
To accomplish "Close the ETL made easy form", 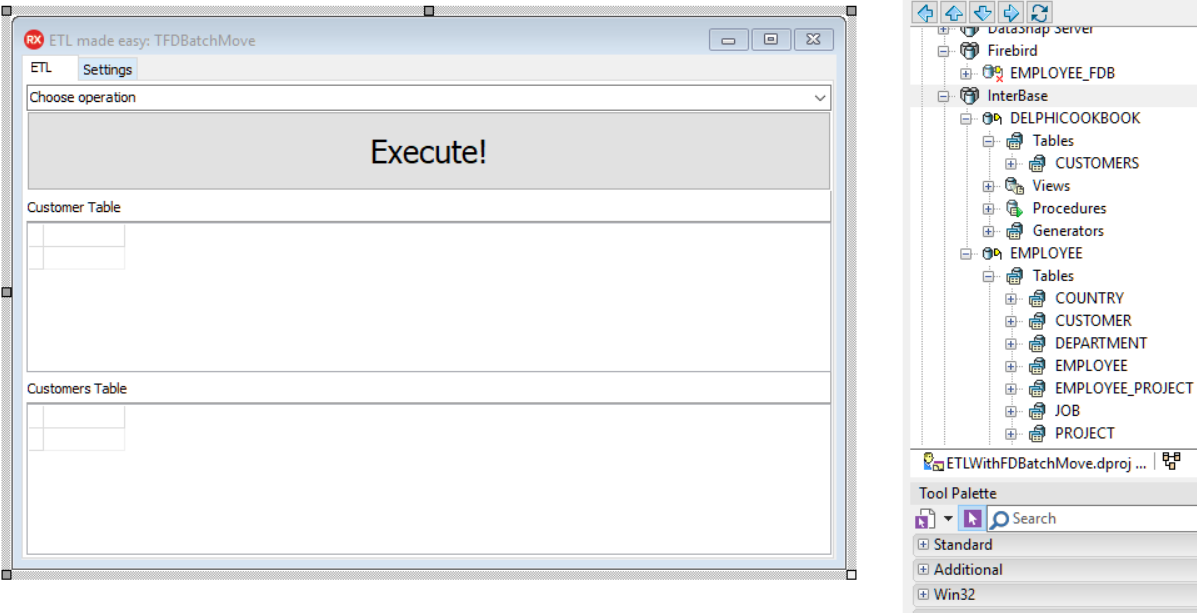I will pyautogui.click(x=814, y=40).
